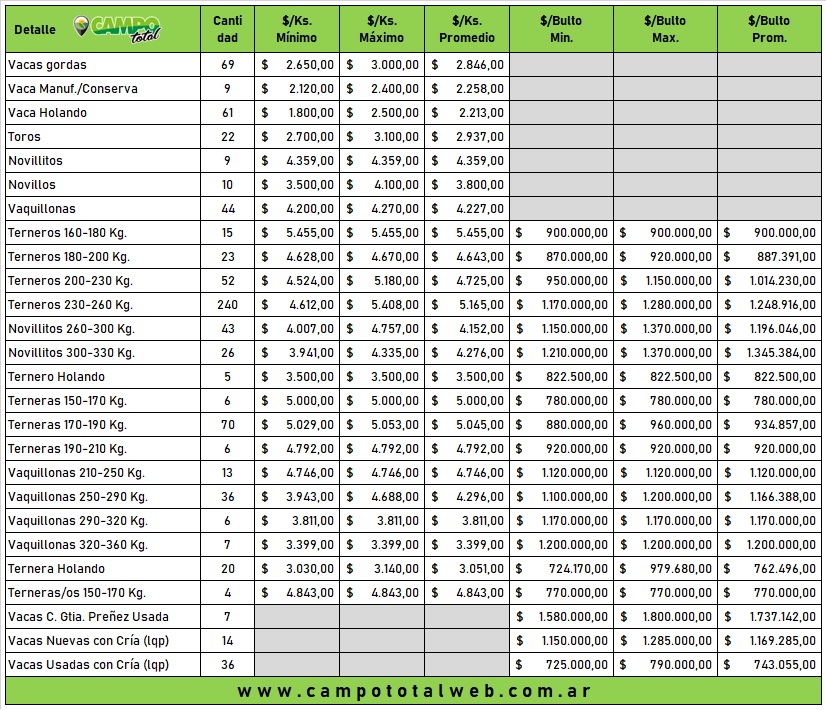Select the $/Ks. Máximo header
826x710 pixels.
click(x=381, y=29)
